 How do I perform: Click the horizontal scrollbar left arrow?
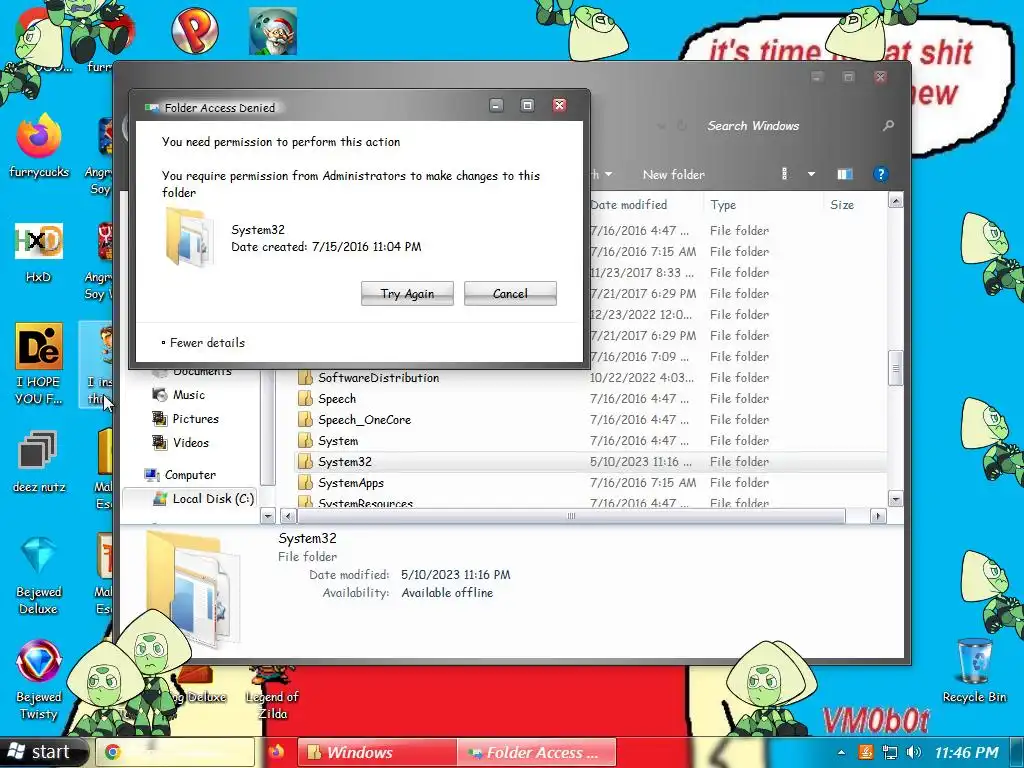tap(287, 516)
